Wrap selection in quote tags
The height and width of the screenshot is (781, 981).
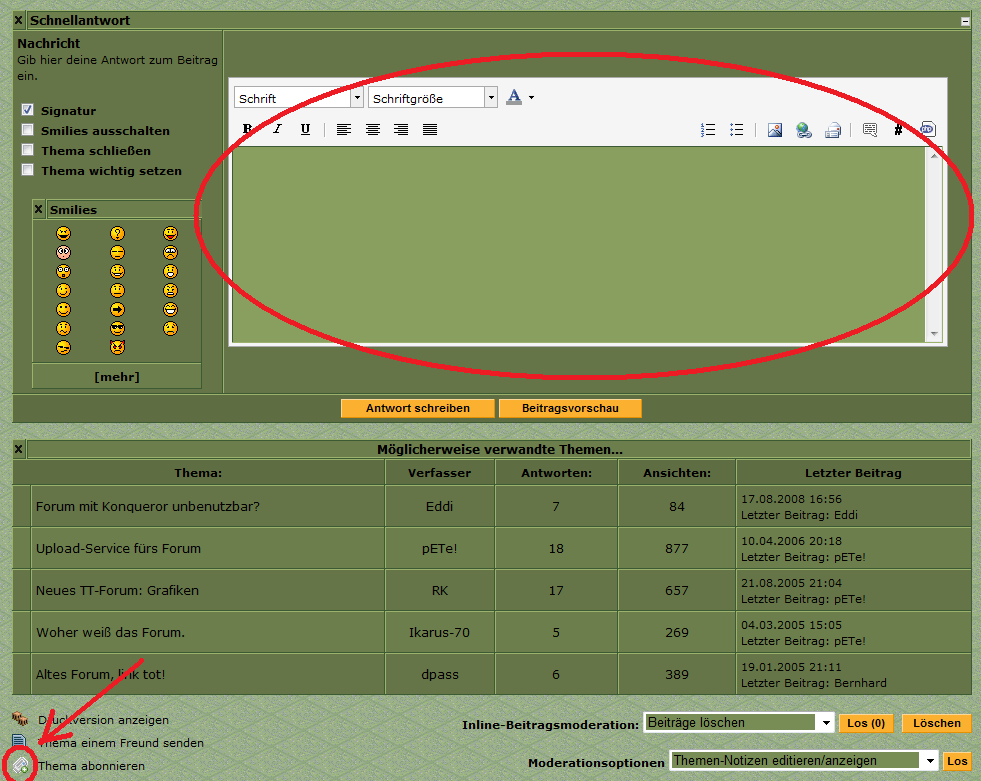coord(869,129)
